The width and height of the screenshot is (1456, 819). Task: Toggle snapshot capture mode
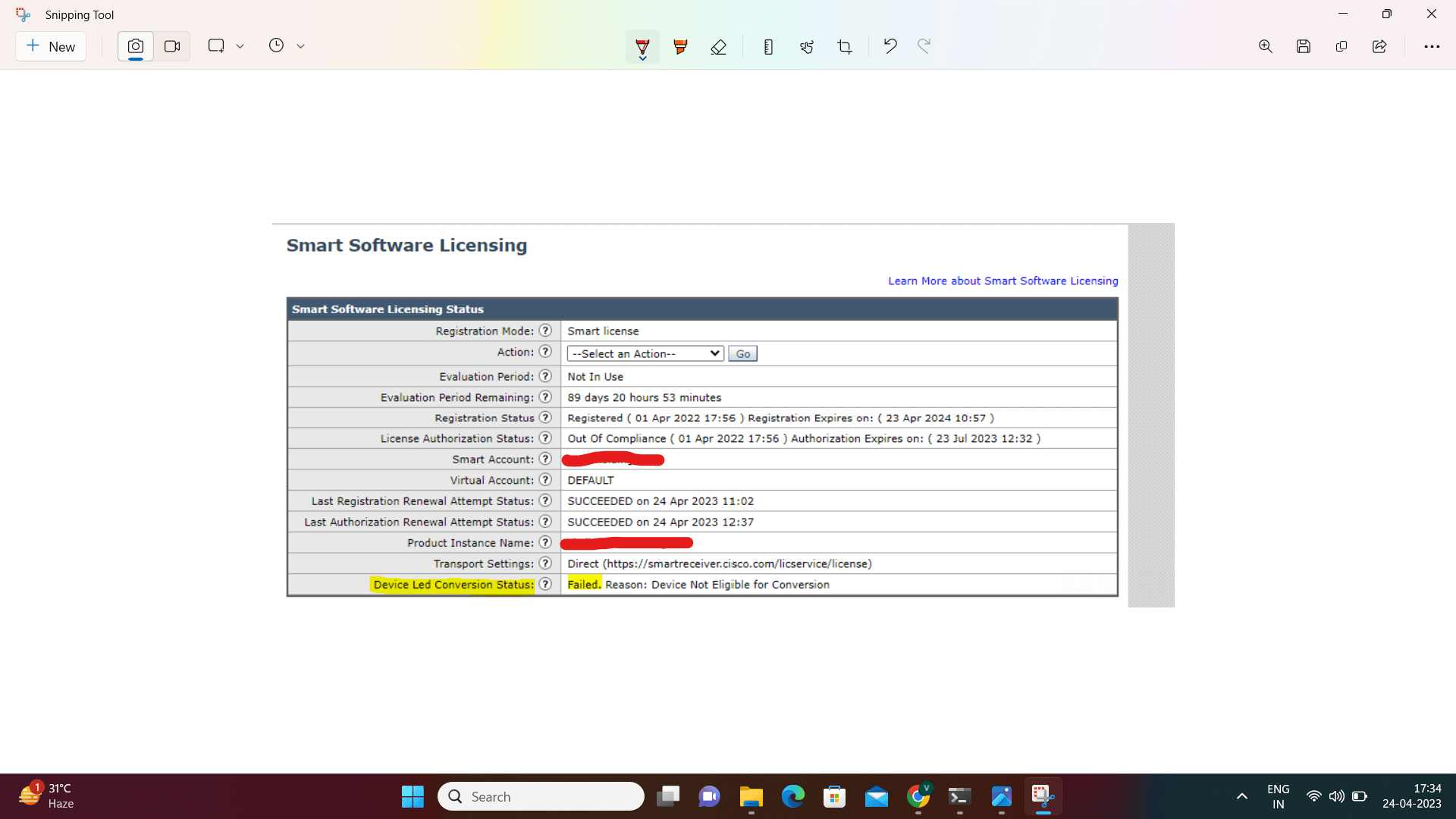click(x=135, y=46)
